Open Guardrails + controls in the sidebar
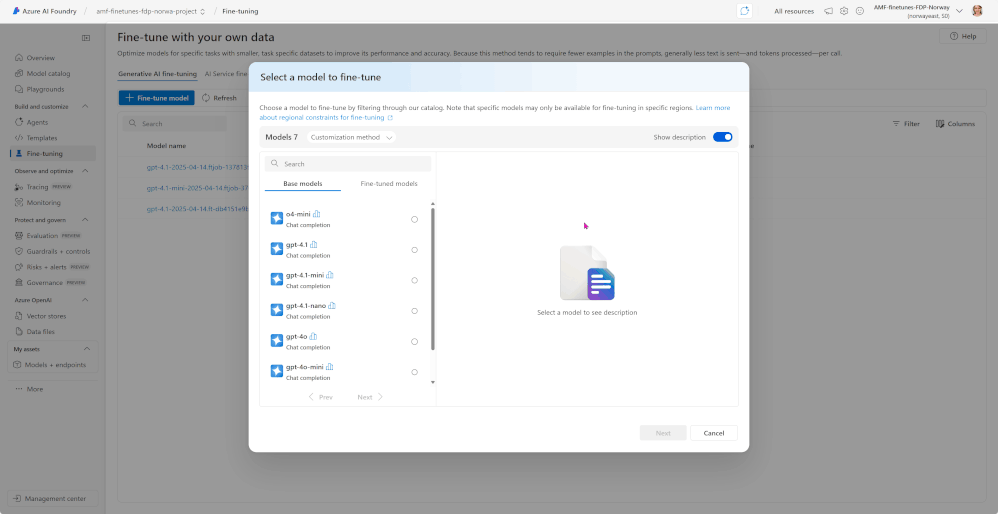 53,251
